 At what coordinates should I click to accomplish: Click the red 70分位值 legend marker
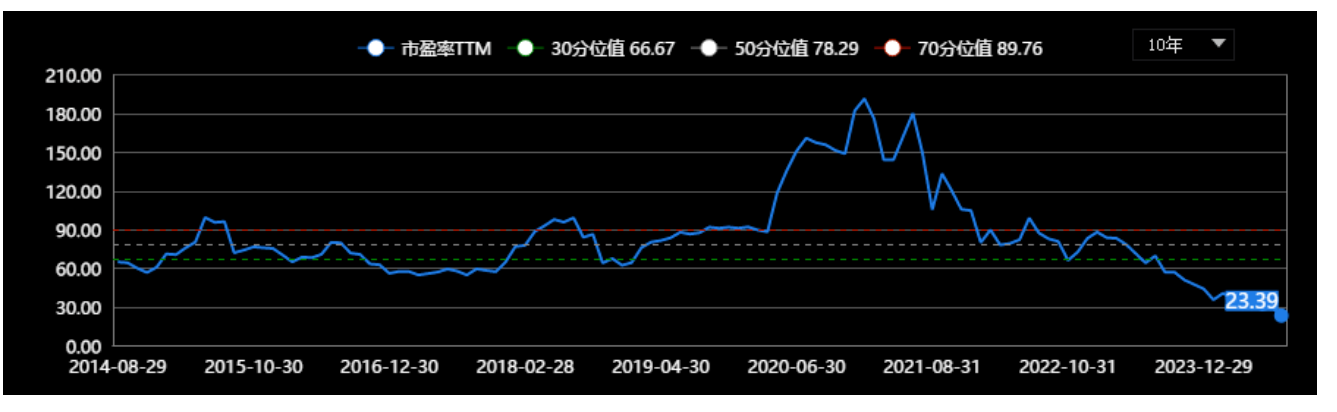(x=893, y=48)
